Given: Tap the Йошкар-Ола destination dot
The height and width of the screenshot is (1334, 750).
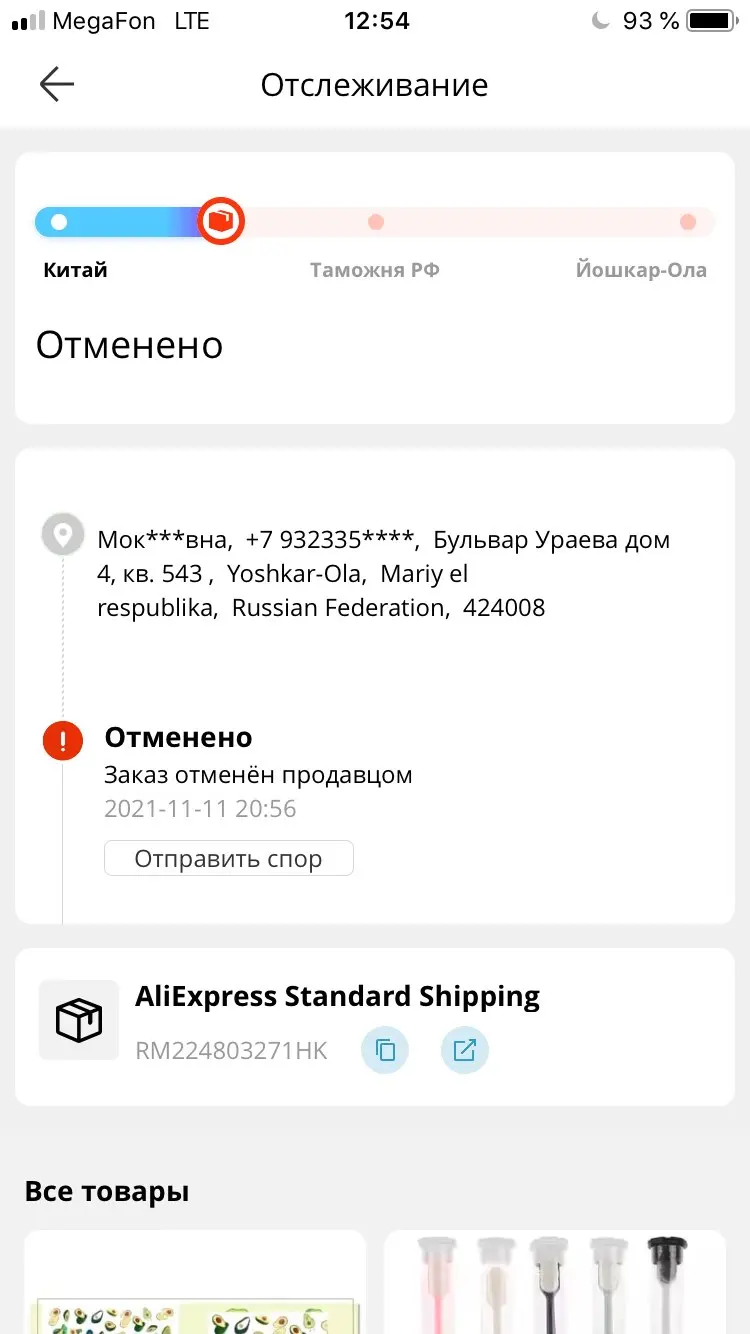Looking at the screenshot, I should 687,222.
